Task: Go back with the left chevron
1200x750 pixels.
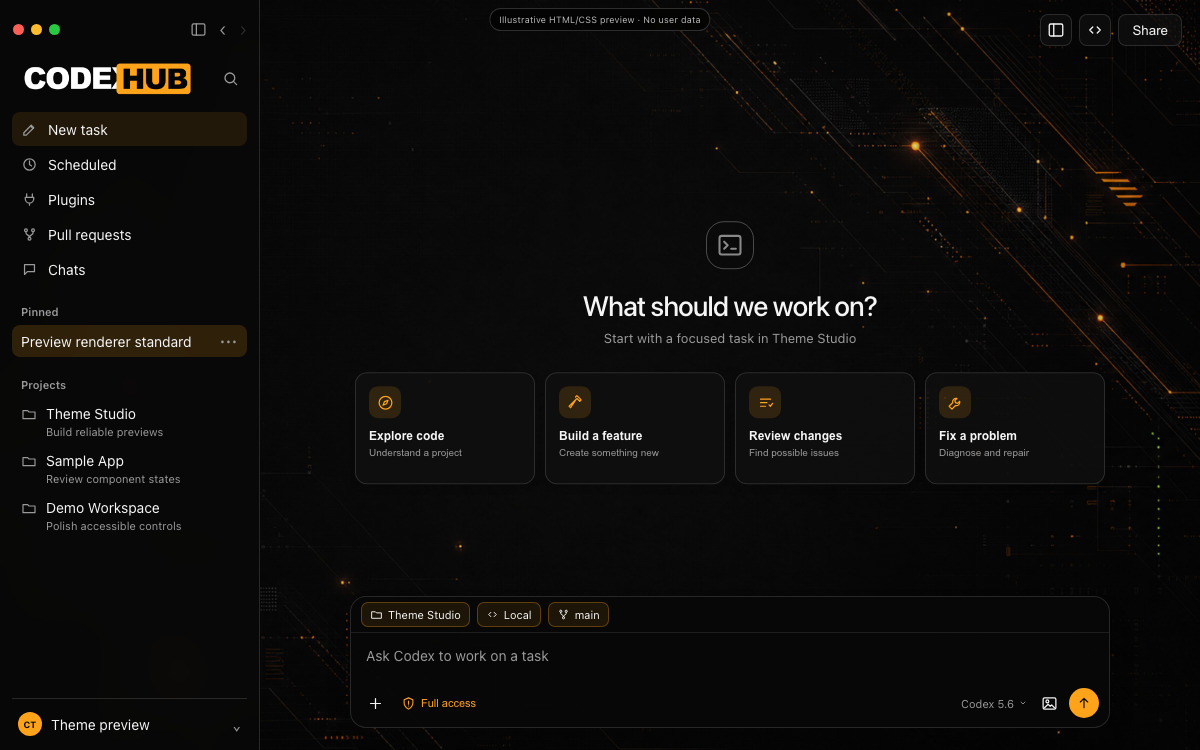Action: [x=222, y=30]
